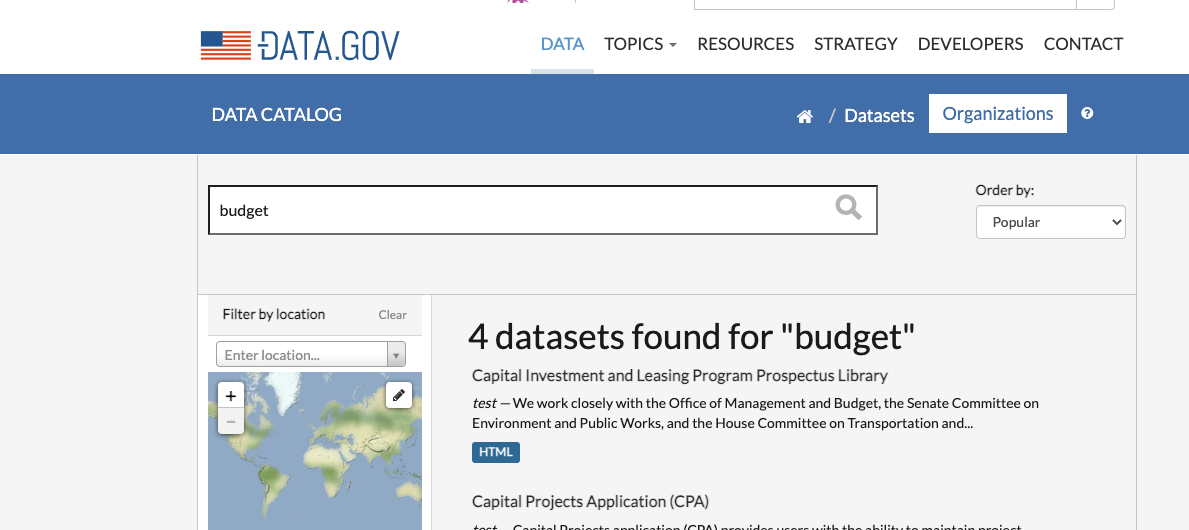Click the Datasets breadcrumb link
This screenshot has height=530, width=1189.
click(879, 115)
